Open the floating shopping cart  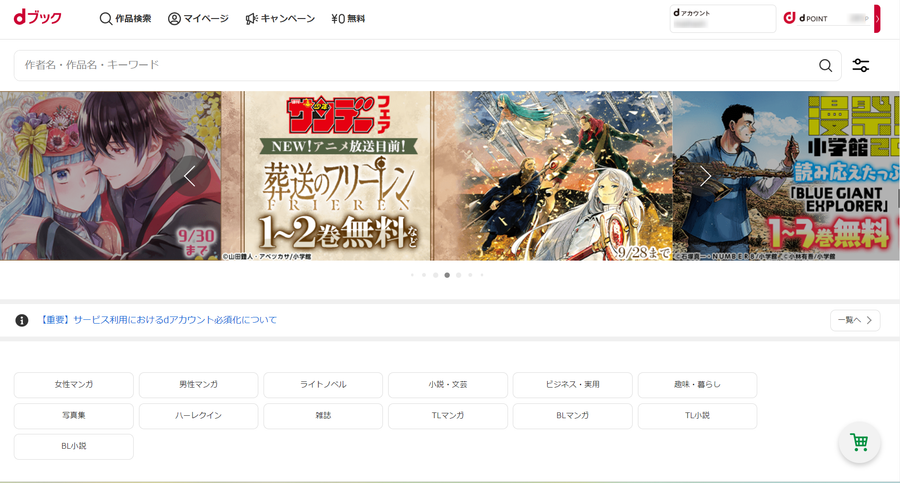tap(859, 442)
